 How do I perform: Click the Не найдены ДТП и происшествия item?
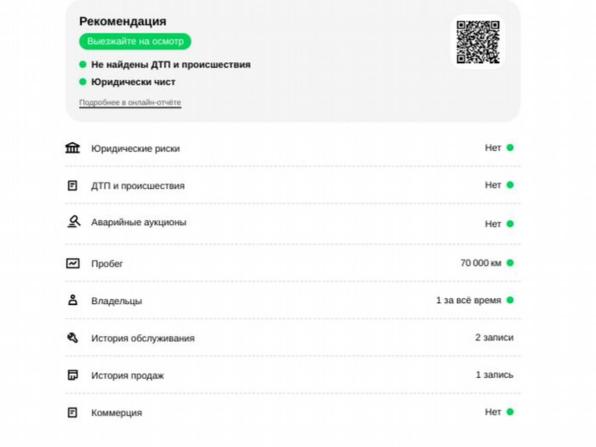[165, 65]
